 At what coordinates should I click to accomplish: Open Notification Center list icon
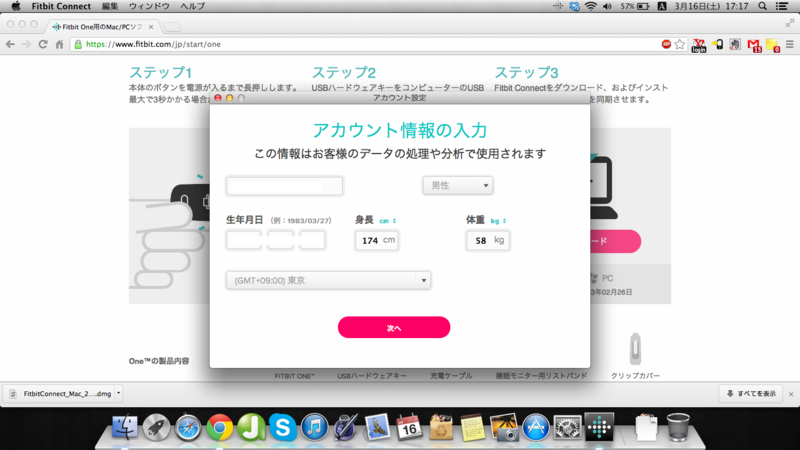(x=782, y=6)
